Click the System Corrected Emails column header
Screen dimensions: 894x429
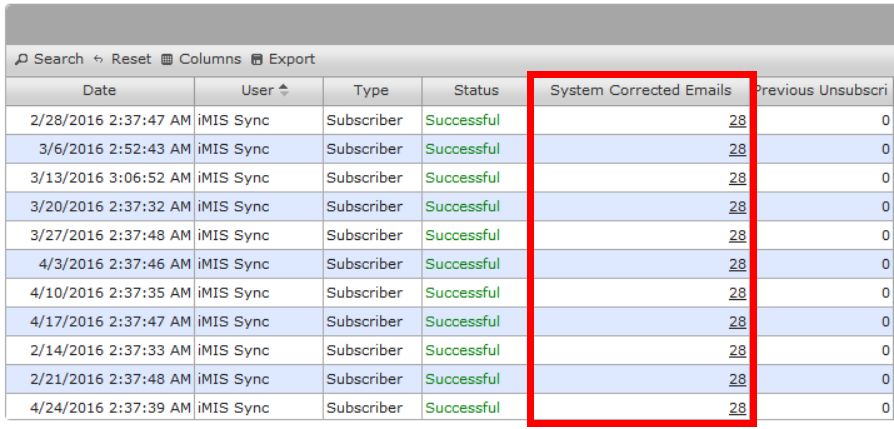tap(640, 90)
